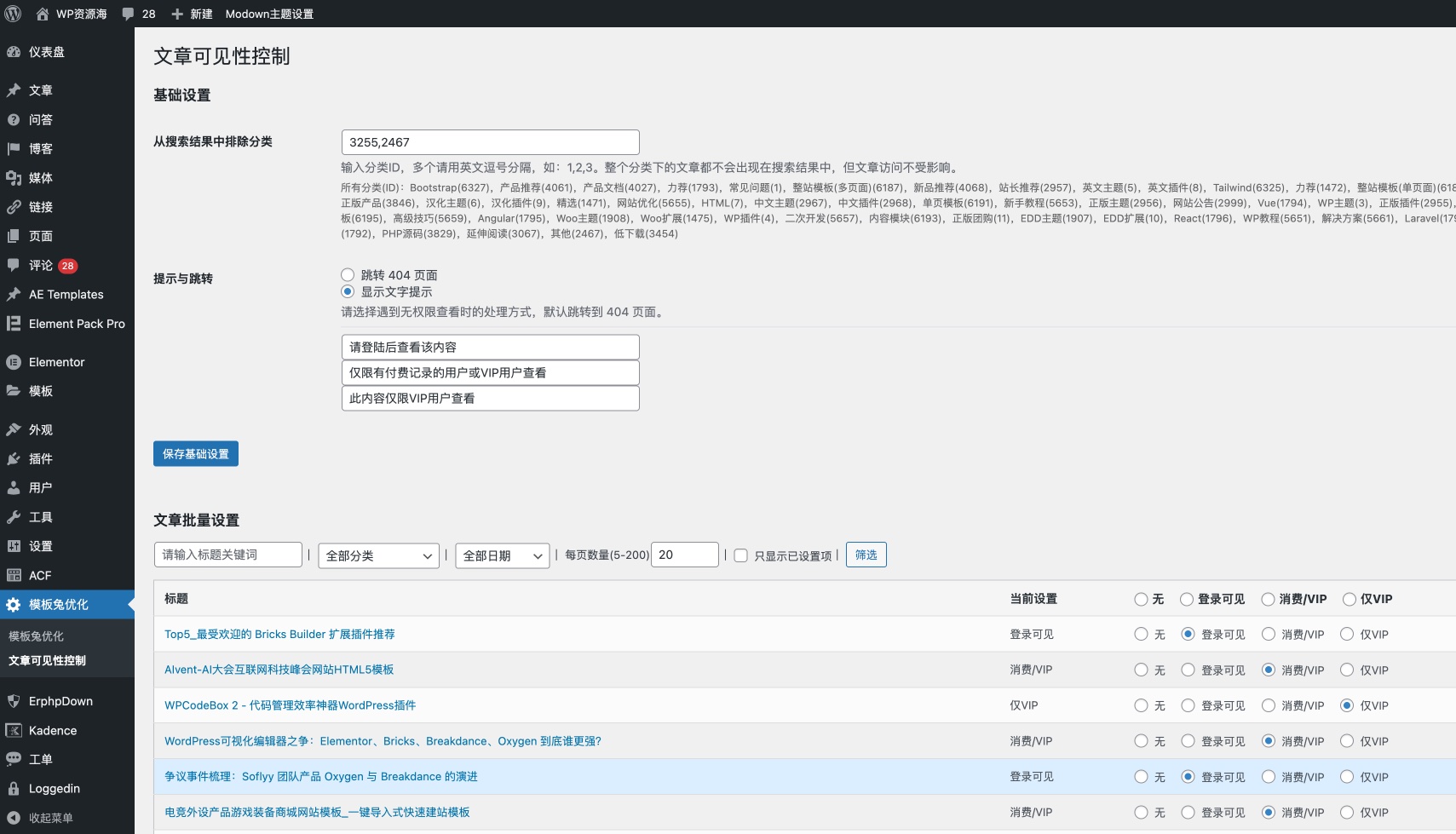Open the 媒体 media icon
1456x834 pixels.
(x=14, y=178)
